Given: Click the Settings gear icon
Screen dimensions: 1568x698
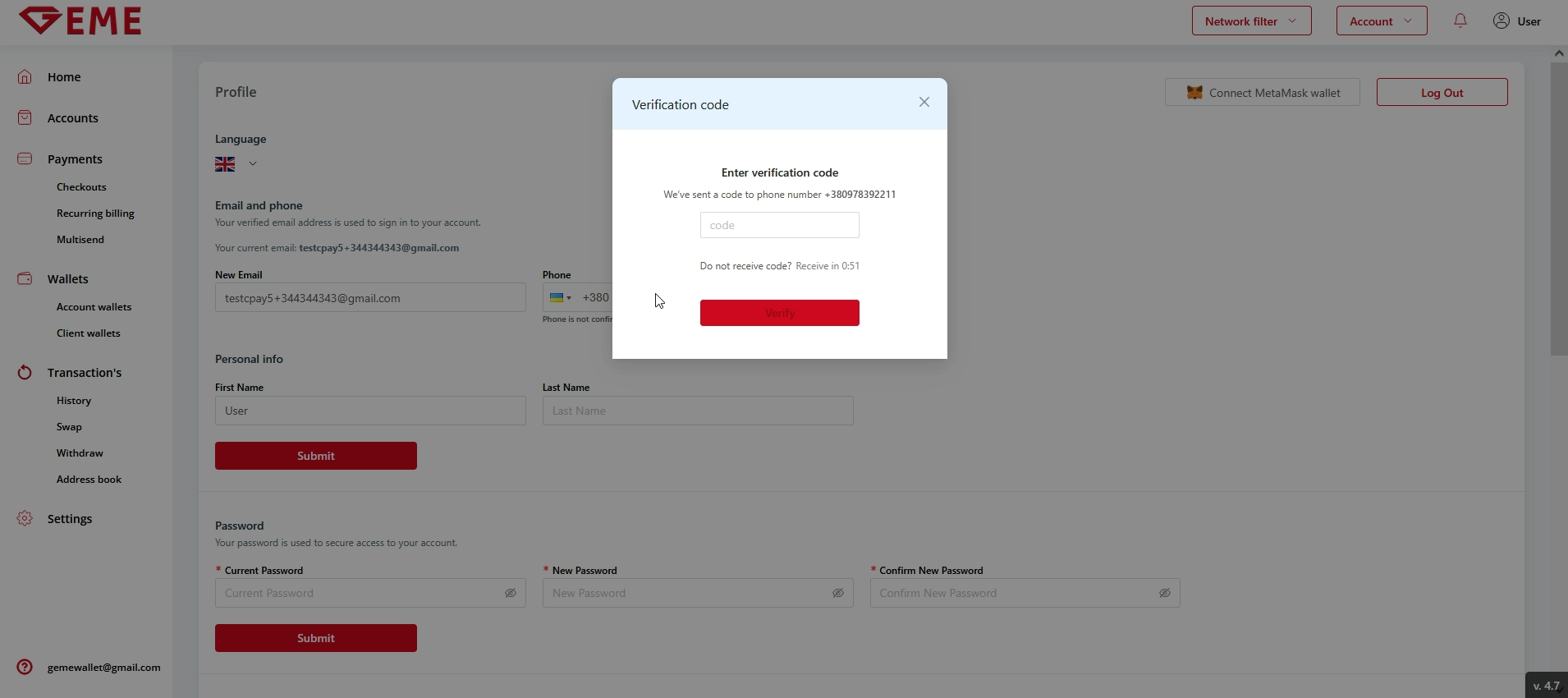Looking at the screenshot, I should (25, 518).
